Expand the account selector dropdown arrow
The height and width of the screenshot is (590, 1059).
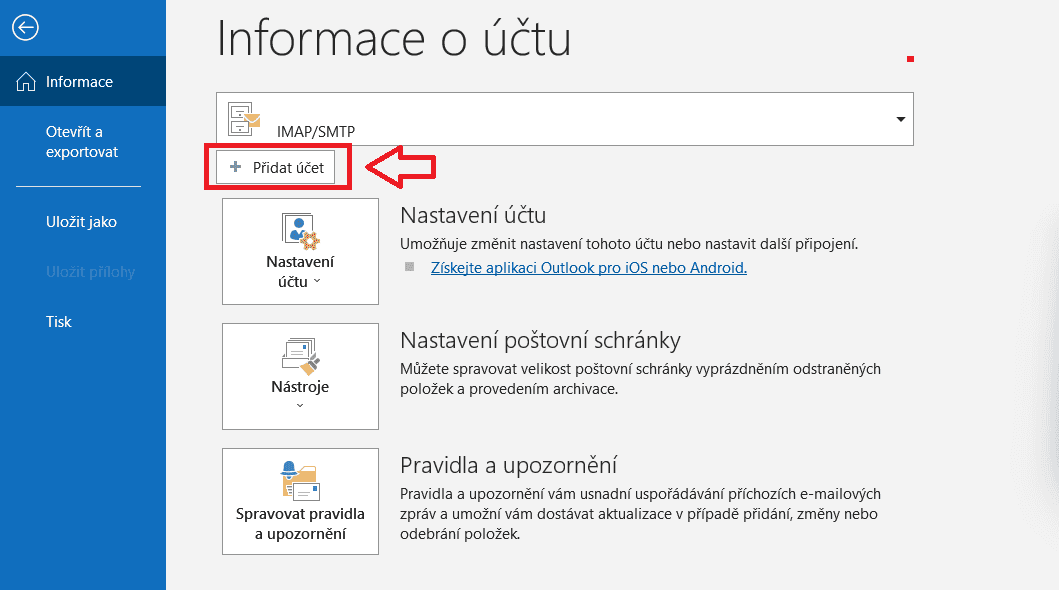coord(900,119)
